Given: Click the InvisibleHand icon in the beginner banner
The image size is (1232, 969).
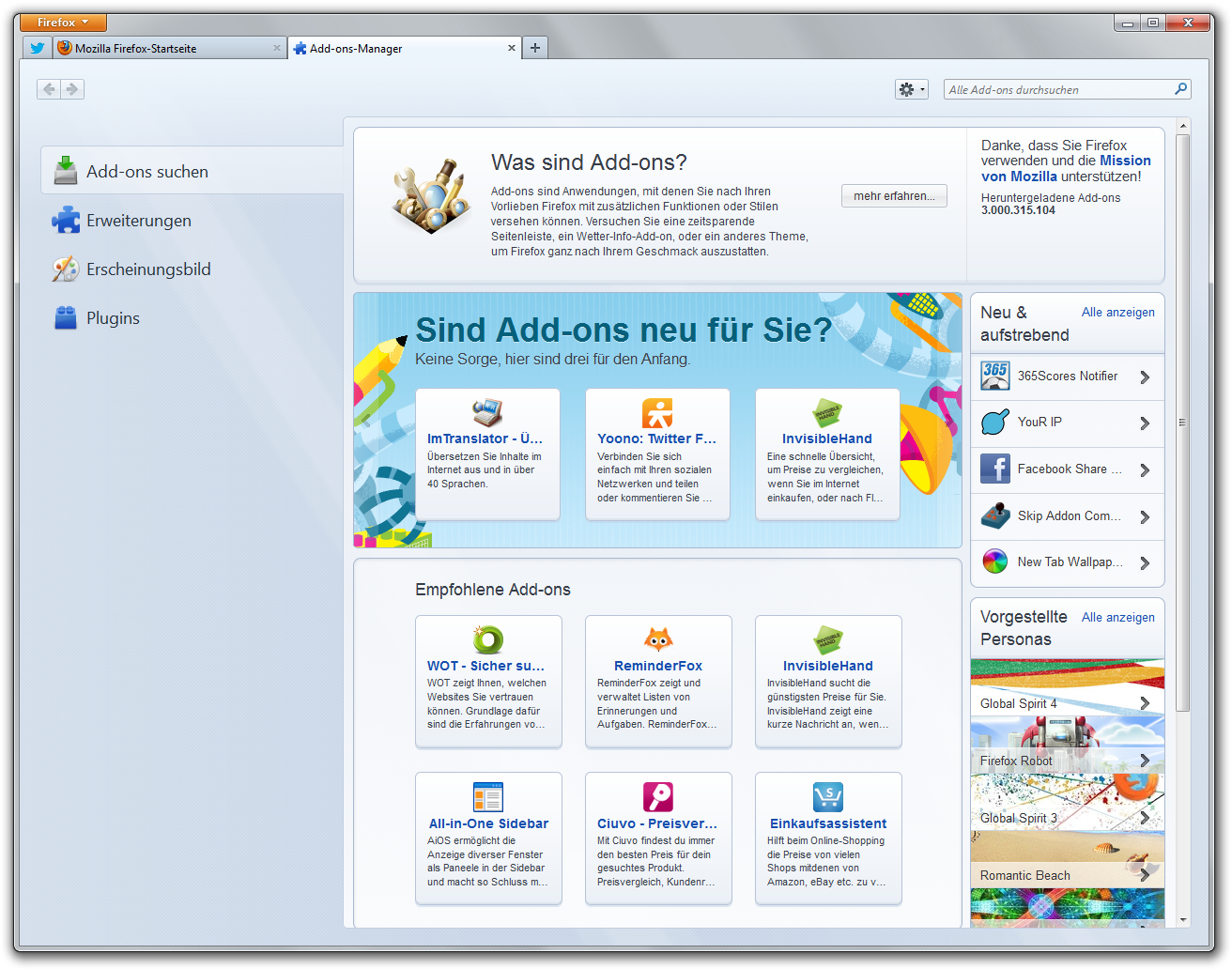Looking at the screenshot, I should coord(827,412).
